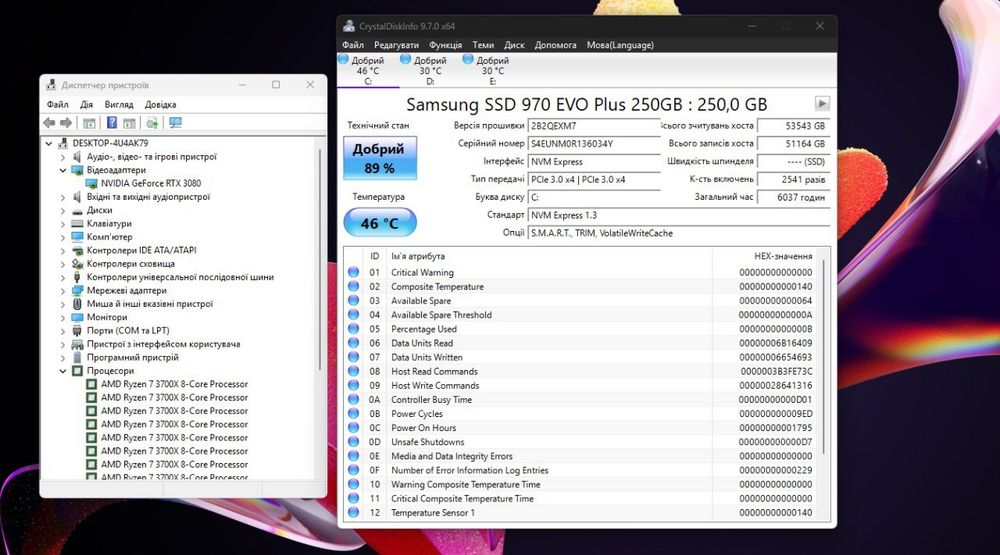Click blue status circle of Critical Warning row
This screenshot has width=1000, height=555.
point(353,272)
